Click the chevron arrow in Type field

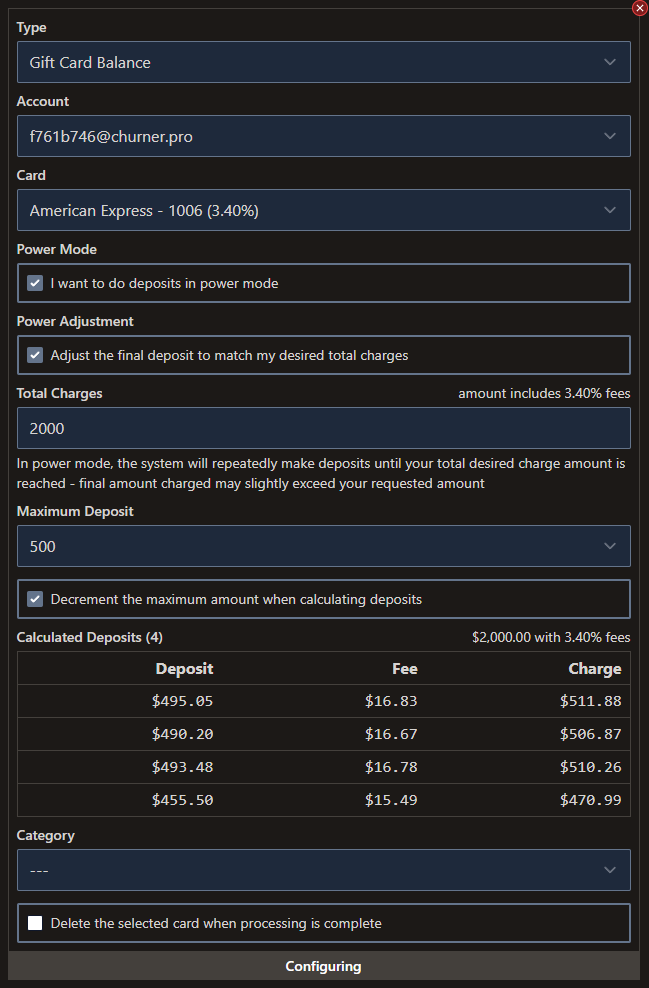(610, 62)
